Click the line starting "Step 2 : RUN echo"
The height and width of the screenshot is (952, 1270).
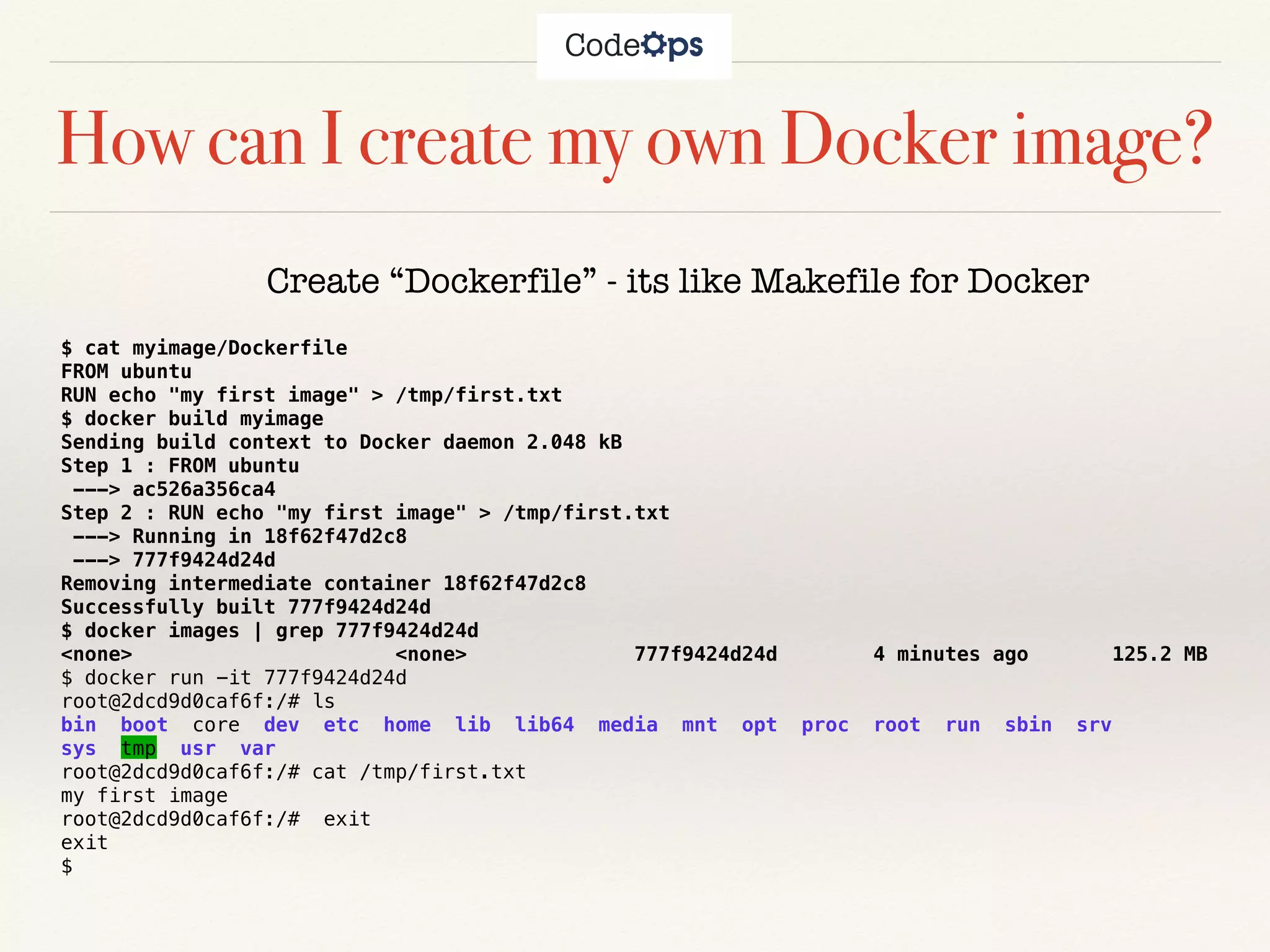tap(365, 513)
